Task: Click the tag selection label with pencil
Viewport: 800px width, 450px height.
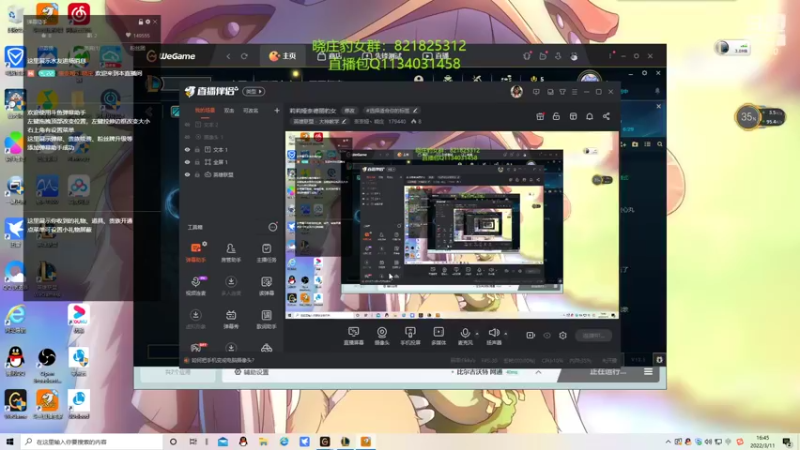Action: tap(391, 110)
